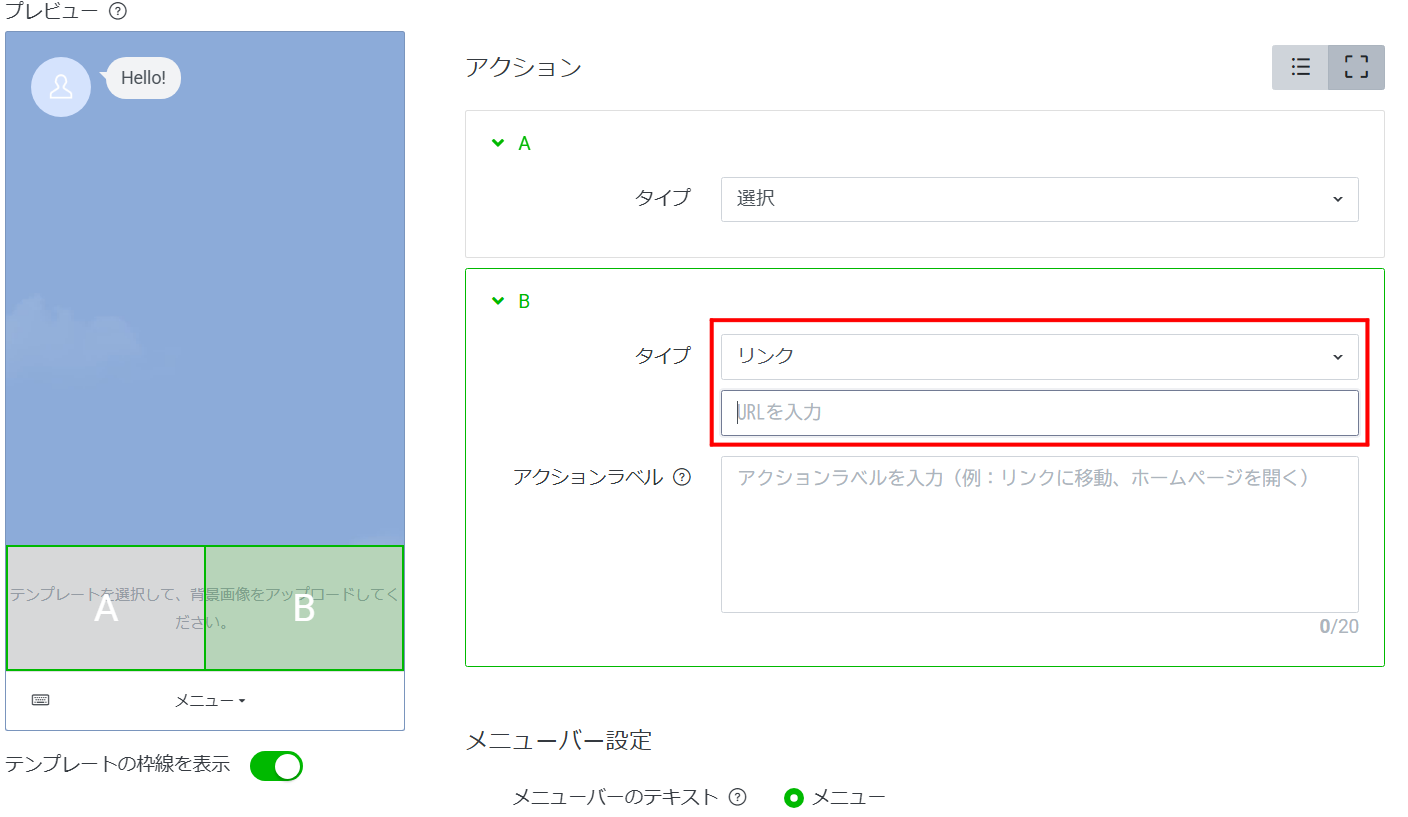Toggle テンプレートの枠線を表示 switch off
Screen dimensions: 1408x817
click(276, 766)
